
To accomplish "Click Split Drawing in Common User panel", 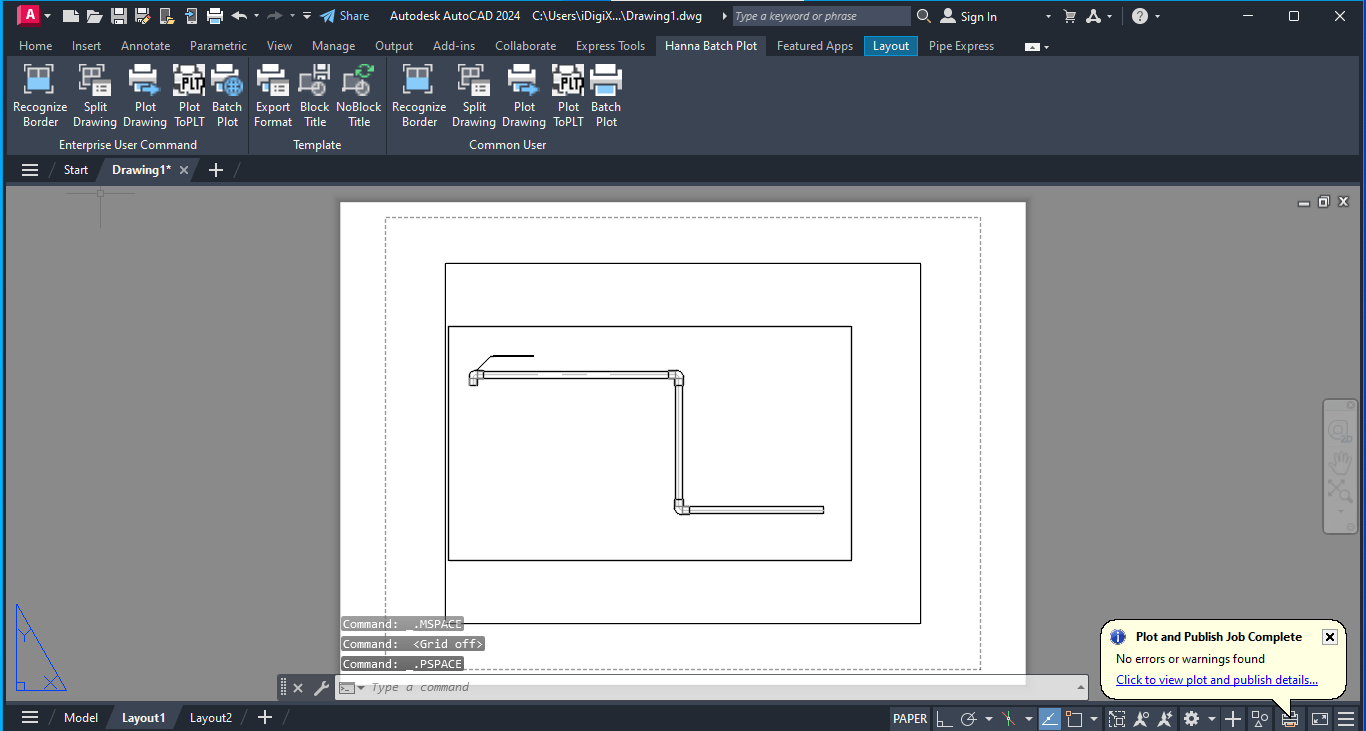I will (474, 96).
